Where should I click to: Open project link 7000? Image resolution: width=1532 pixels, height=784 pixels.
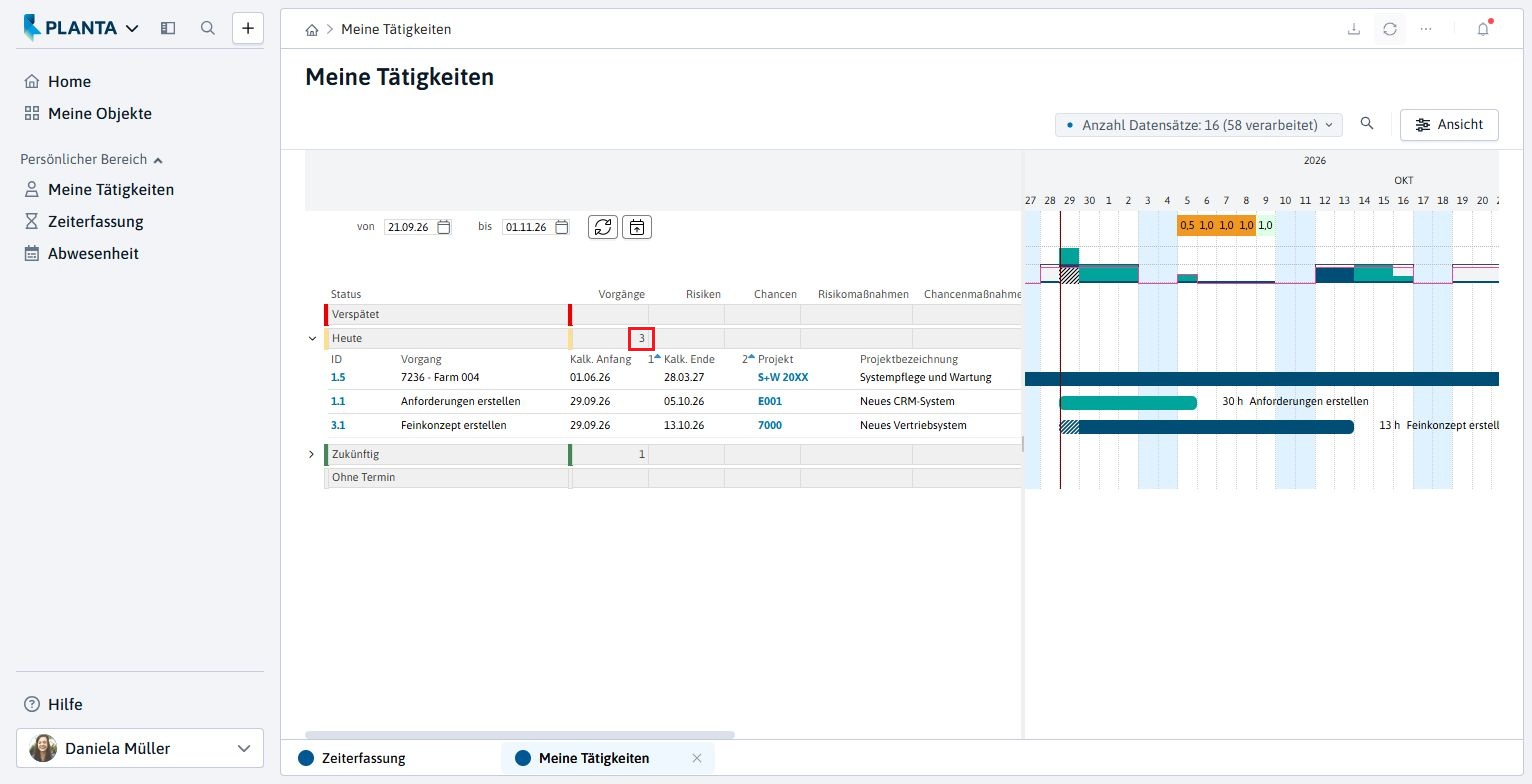click(x=770, y=425)
